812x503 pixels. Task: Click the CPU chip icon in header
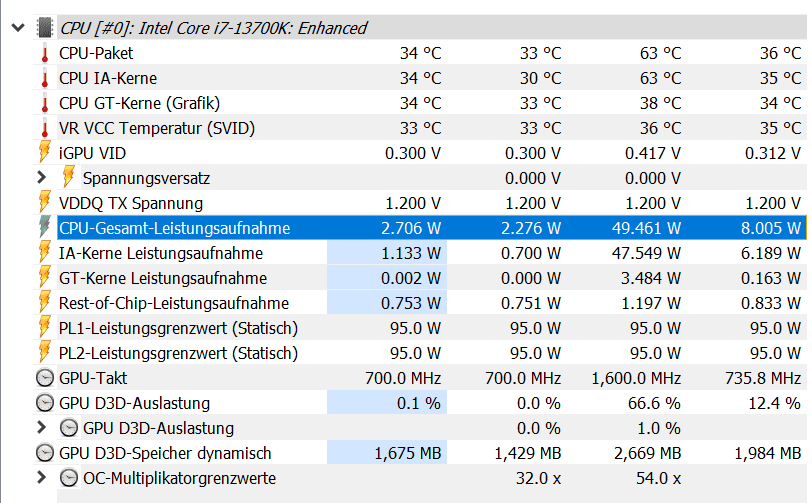(x=46, y=28)
